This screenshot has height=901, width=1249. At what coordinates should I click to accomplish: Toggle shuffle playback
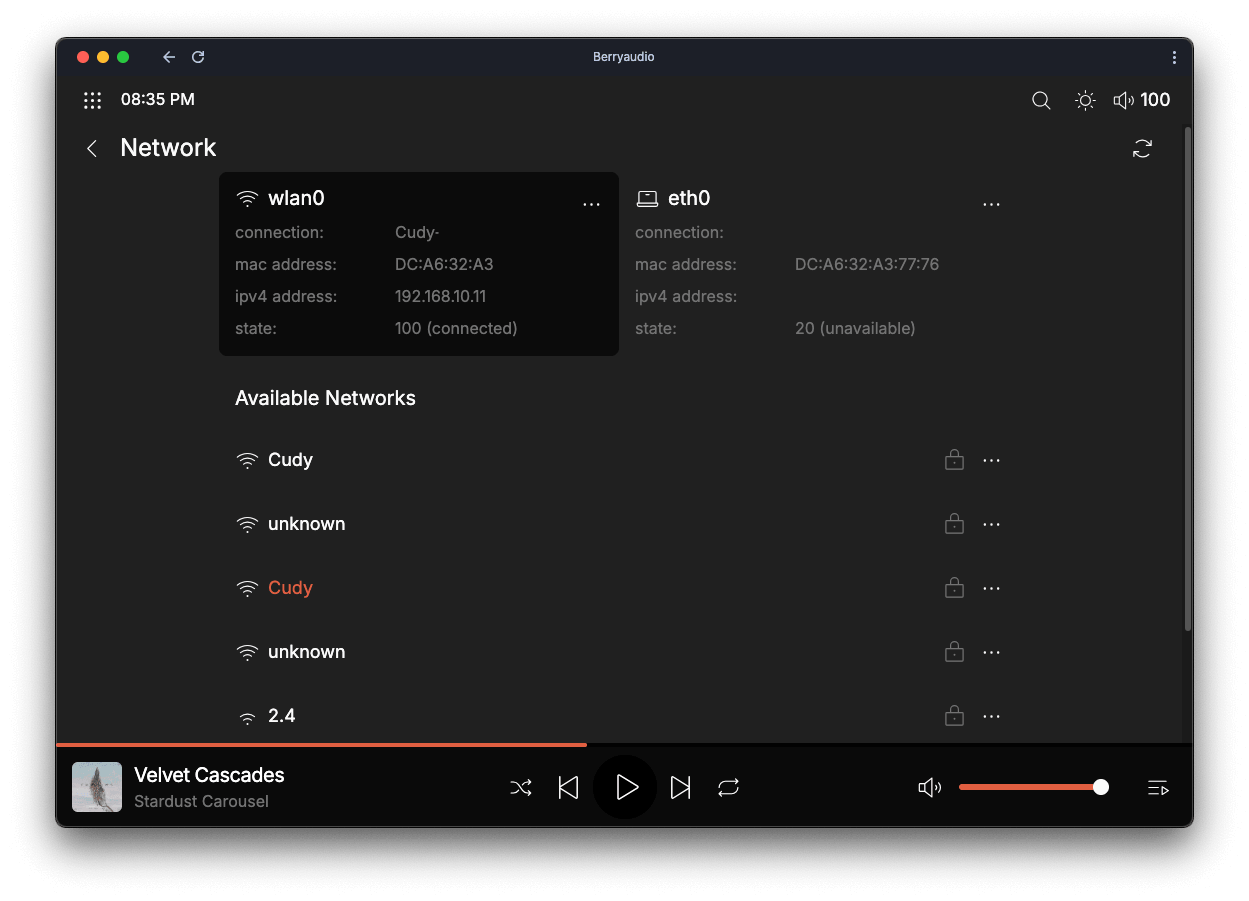point(521,788)
